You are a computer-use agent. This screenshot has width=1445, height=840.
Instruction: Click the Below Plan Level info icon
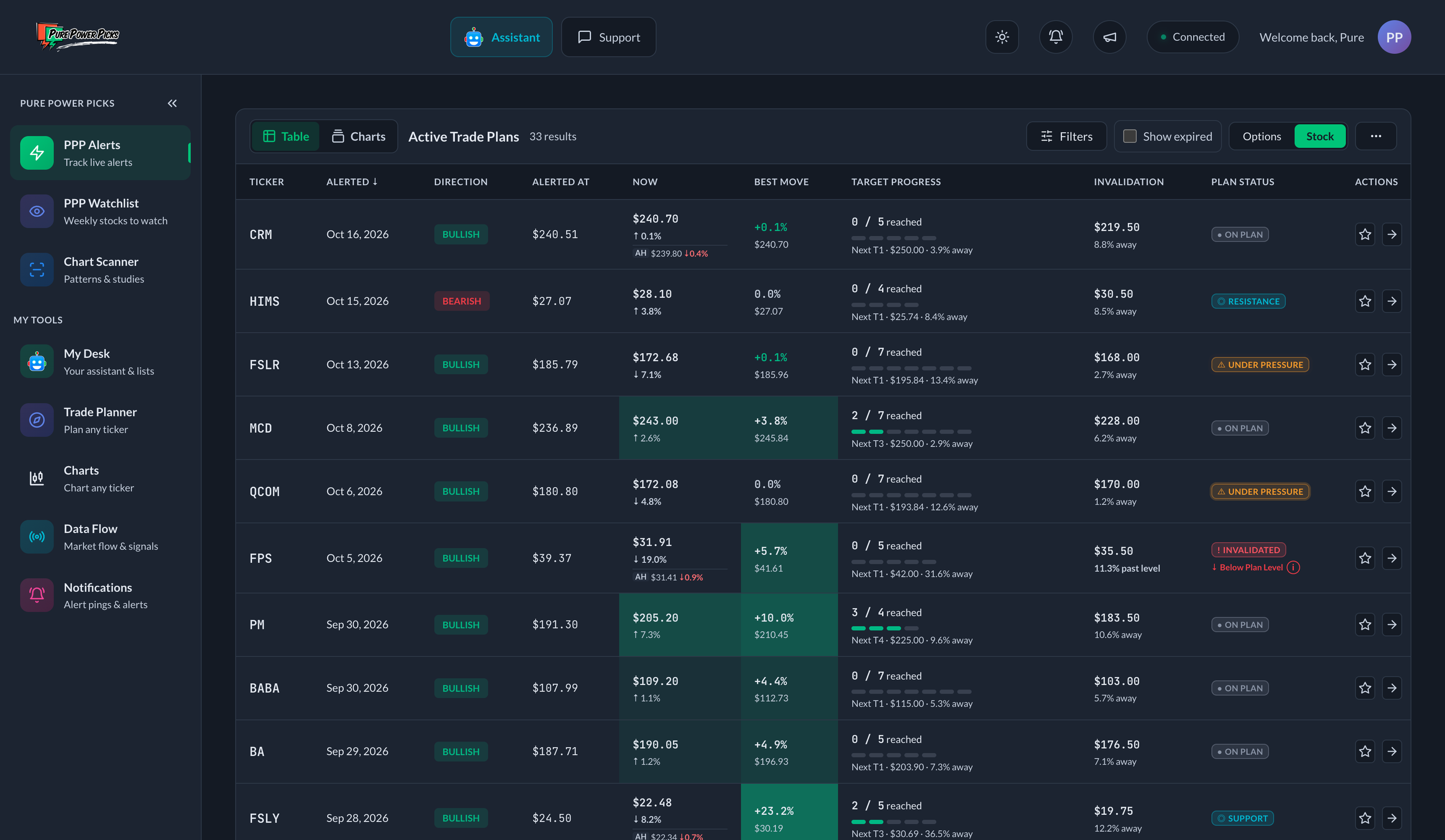click(x=1293, y=567)
